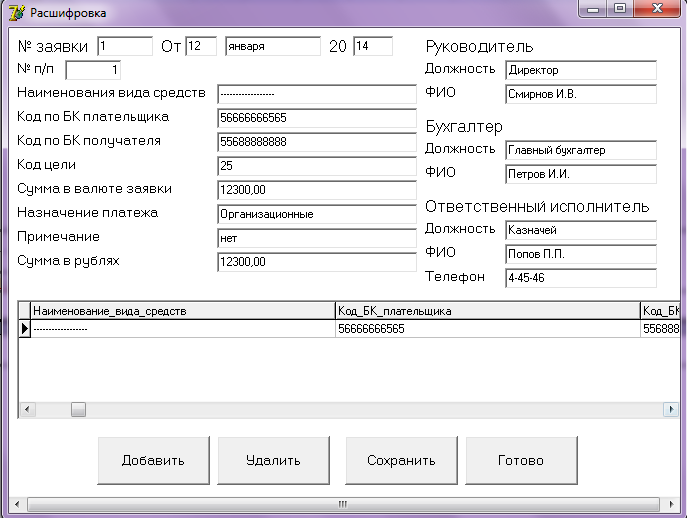Click grid cell with value 56666666565
The width and height of the screenshot is (687, 518).
pyautogui.click(x=488, y=329)
